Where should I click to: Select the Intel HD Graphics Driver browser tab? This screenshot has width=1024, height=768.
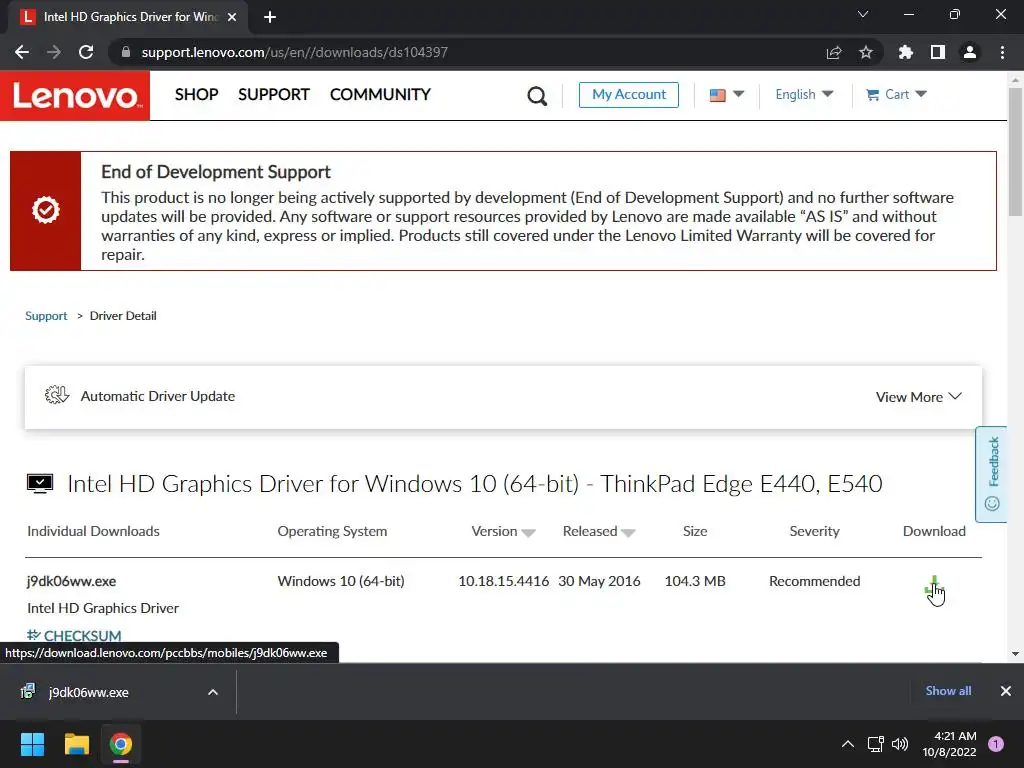click(127, 18)
